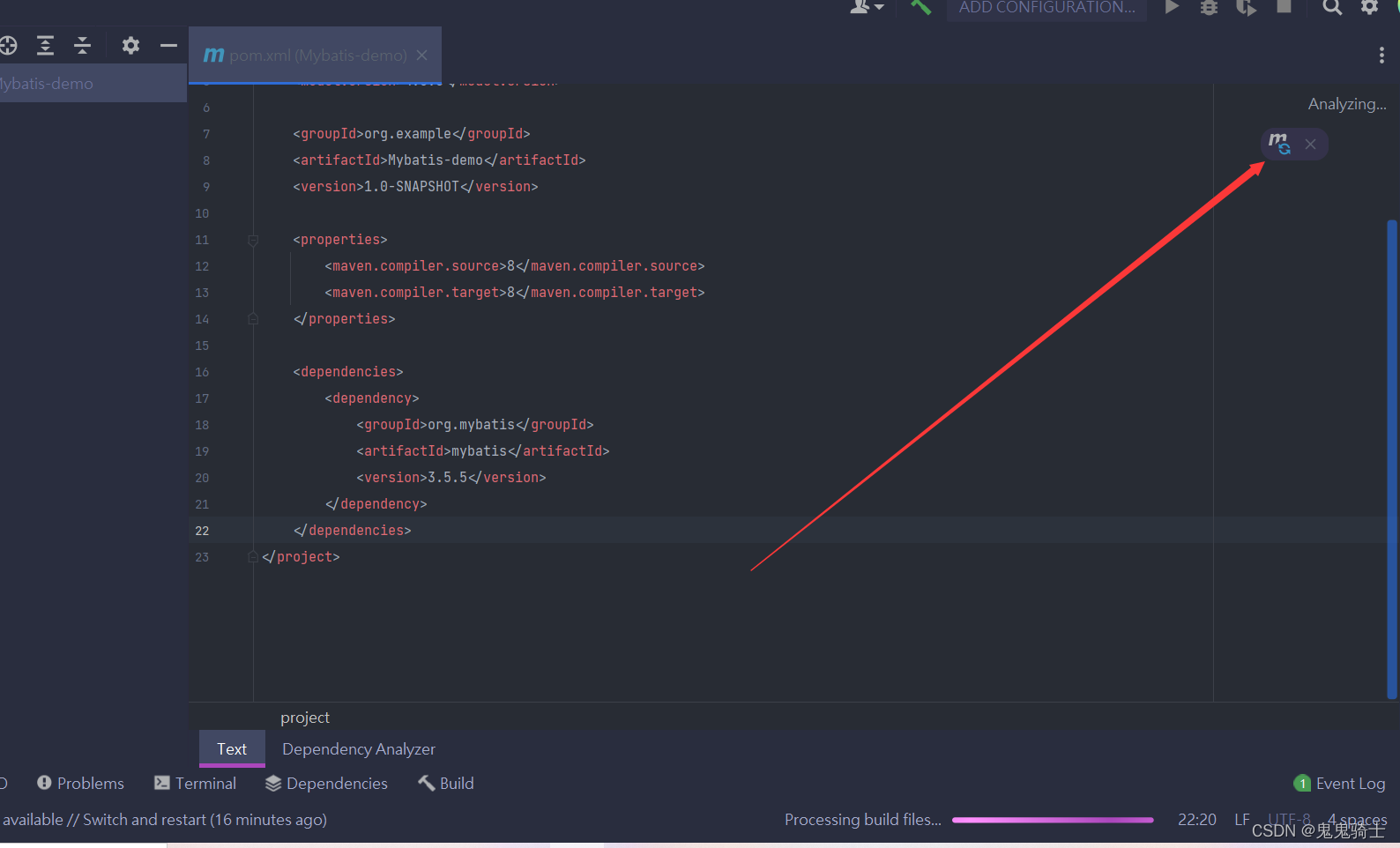Click line number 10 in the gutter
This screenshot has height=848, width=1400.
tap(202, 213)
